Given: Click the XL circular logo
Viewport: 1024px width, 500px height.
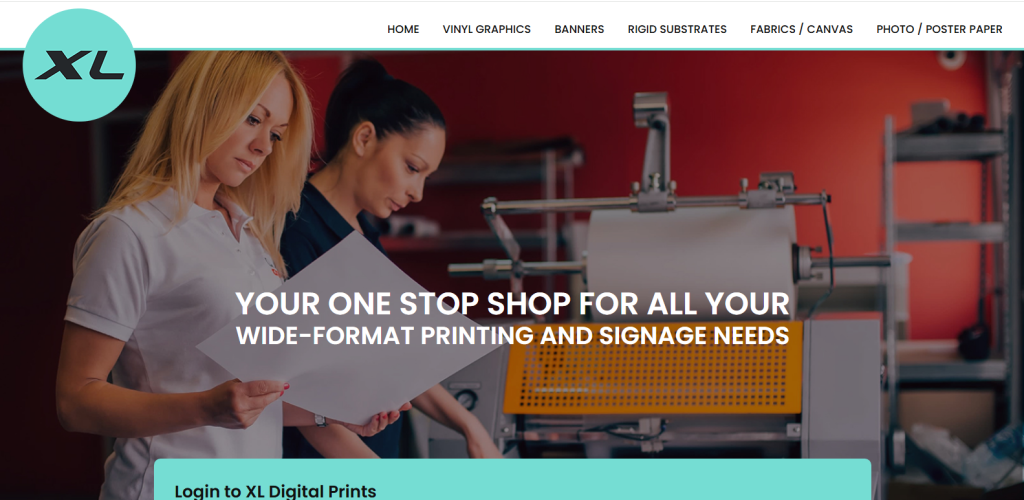Looking at the screenshot, I should click(x=79, y=65).
